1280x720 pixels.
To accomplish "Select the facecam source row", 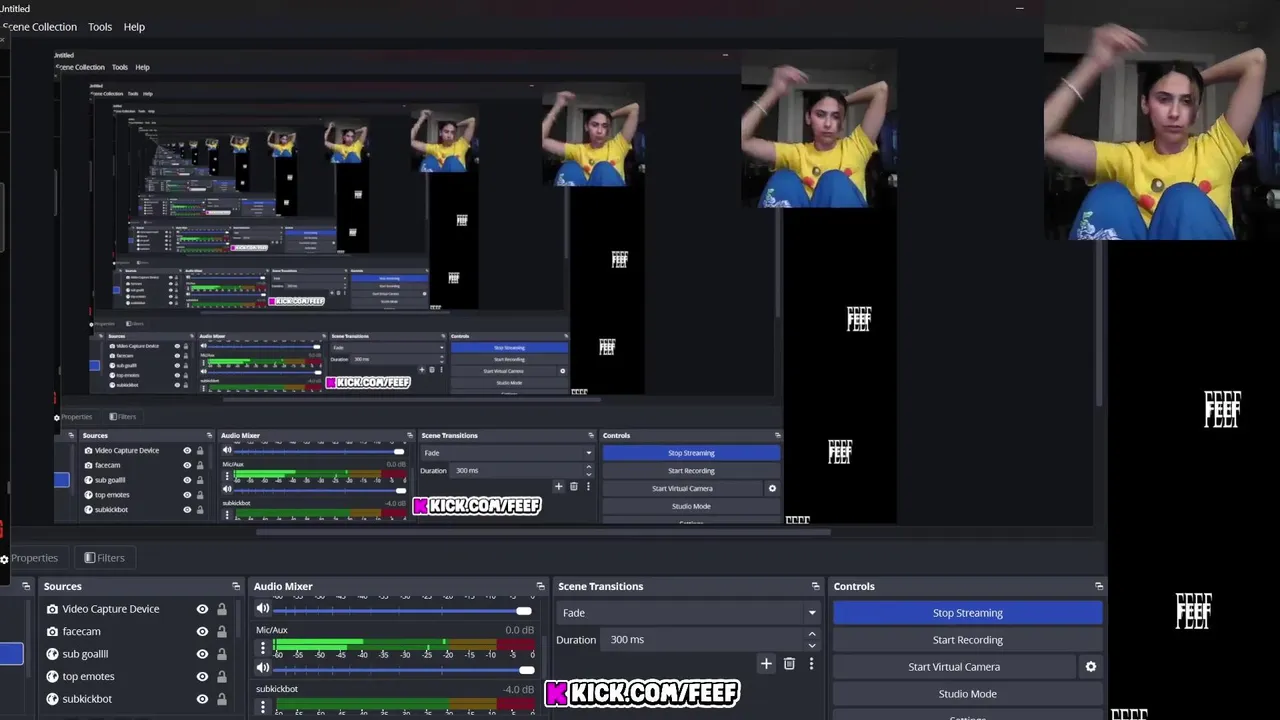I will point(136,632).
